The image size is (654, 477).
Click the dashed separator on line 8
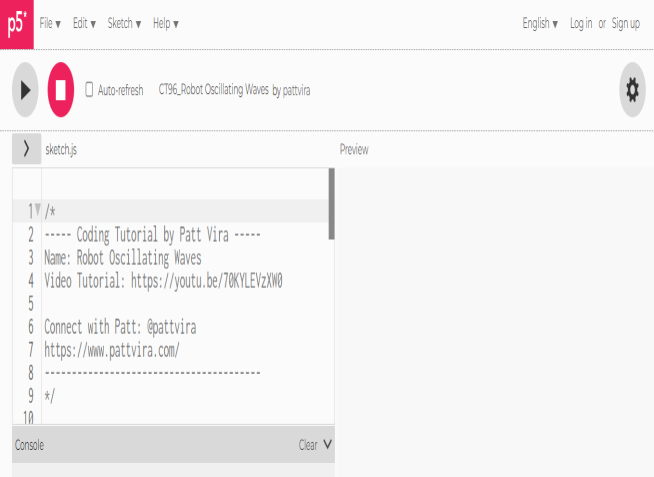tap(152, 373)
